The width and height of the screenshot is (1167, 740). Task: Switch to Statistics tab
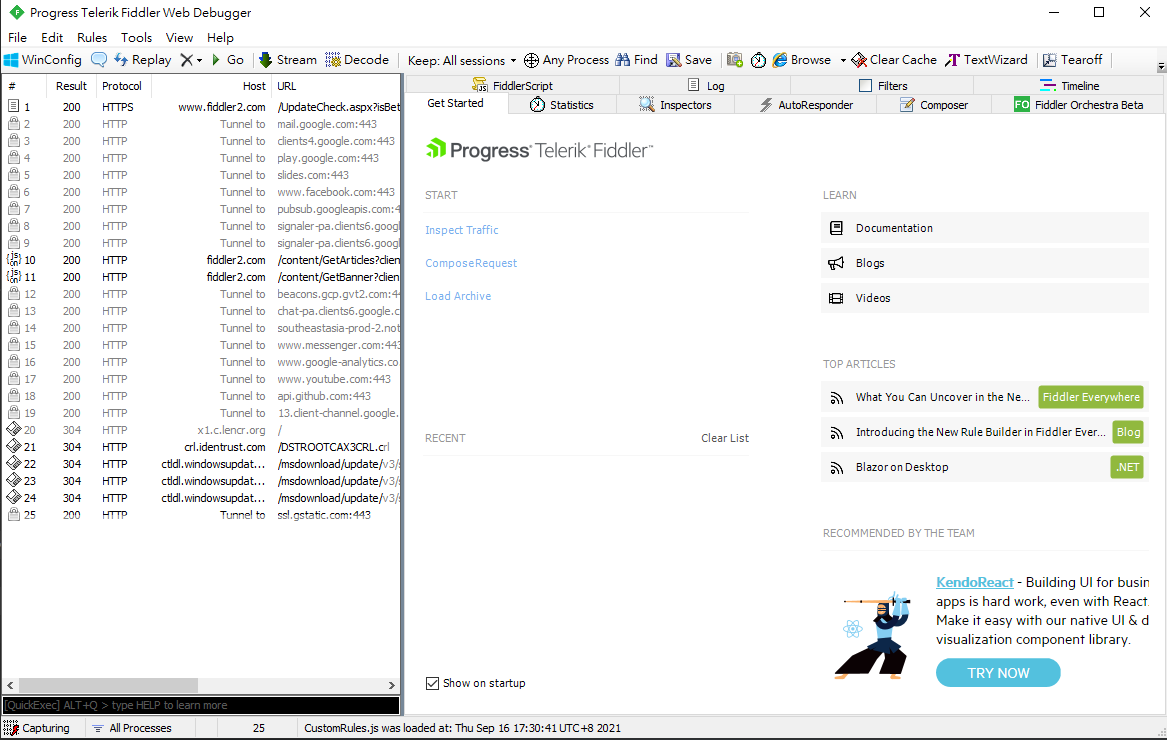coord(562,105)
